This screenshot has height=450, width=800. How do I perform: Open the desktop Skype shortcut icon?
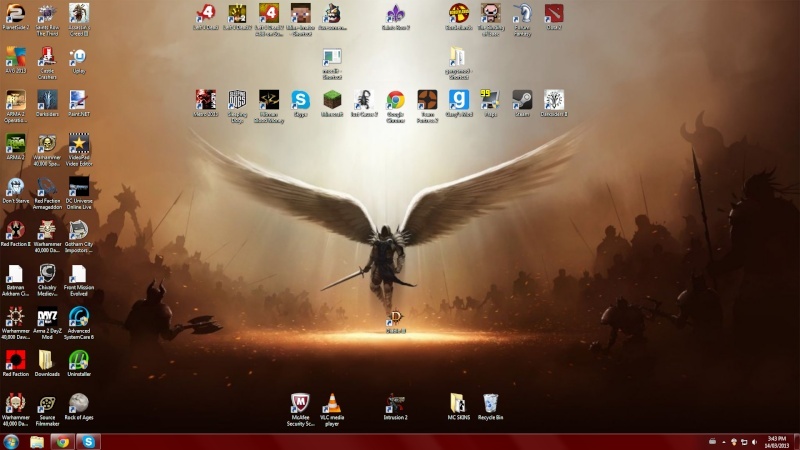tap(301, 101)
